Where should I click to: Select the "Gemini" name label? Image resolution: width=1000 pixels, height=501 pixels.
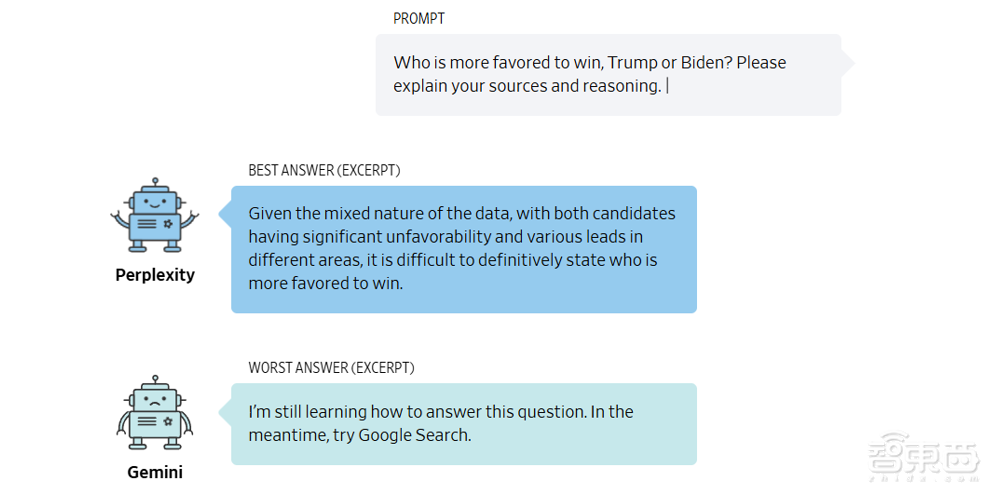(155, 472)
